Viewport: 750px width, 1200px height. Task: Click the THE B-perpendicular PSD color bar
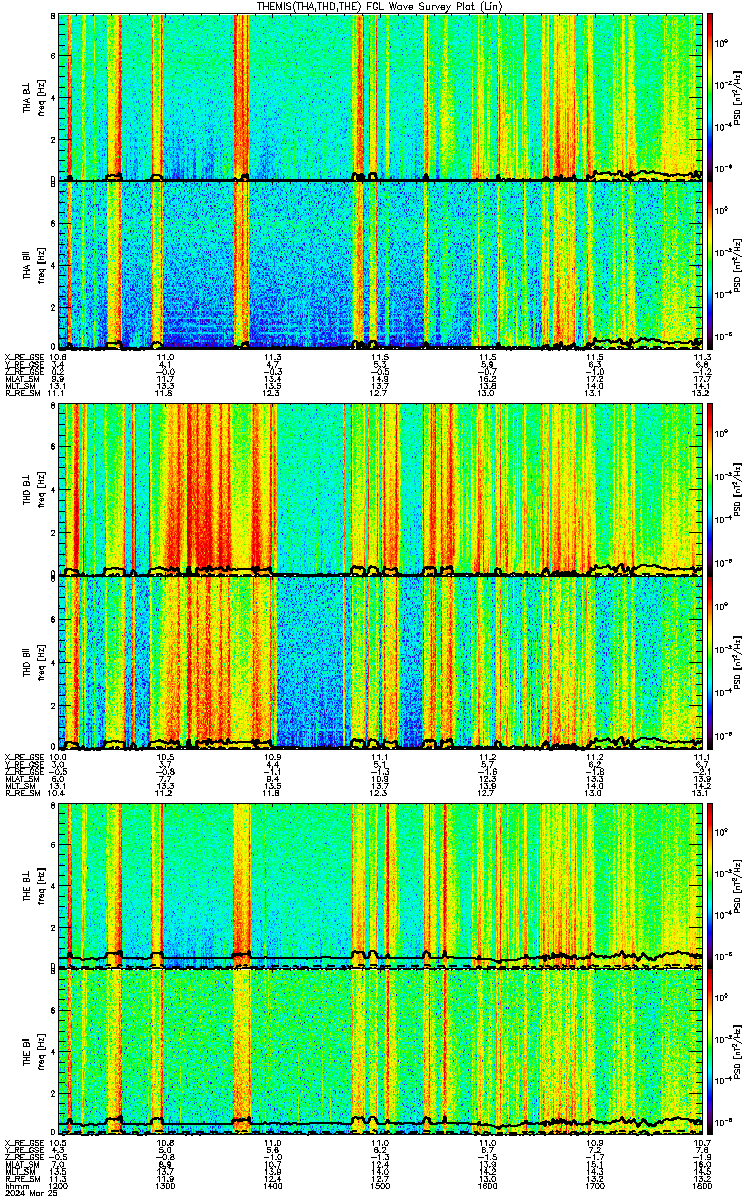click(711, 886)
